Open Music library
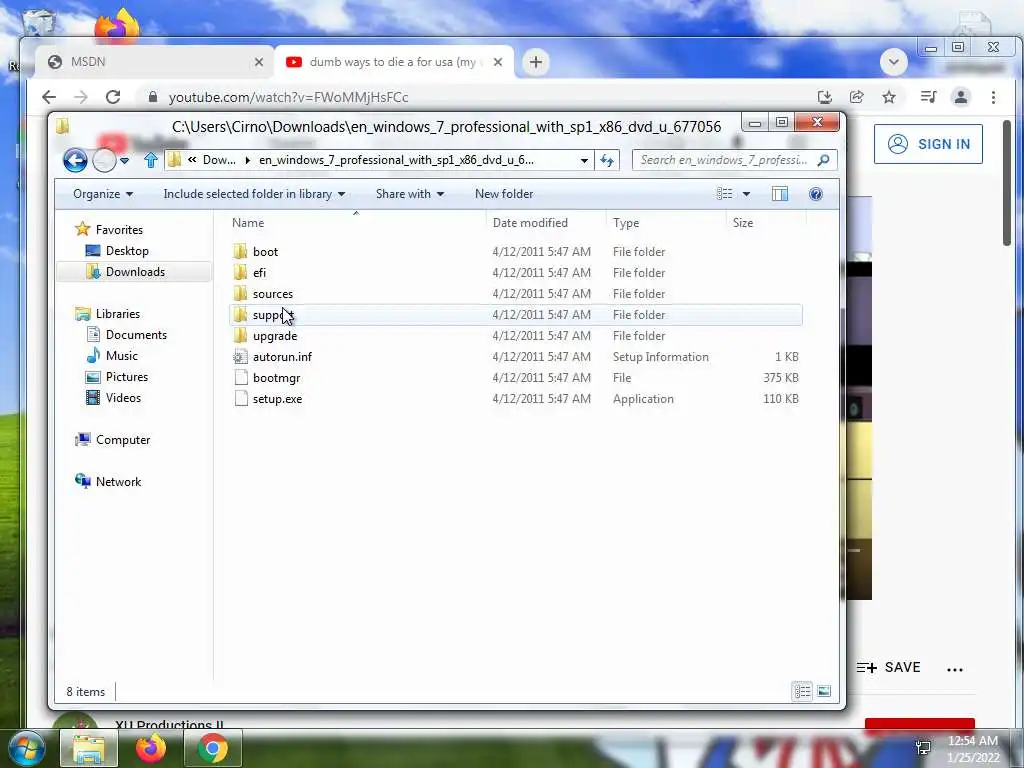This screenshot has width=1024, height=768. click(121, 355)
